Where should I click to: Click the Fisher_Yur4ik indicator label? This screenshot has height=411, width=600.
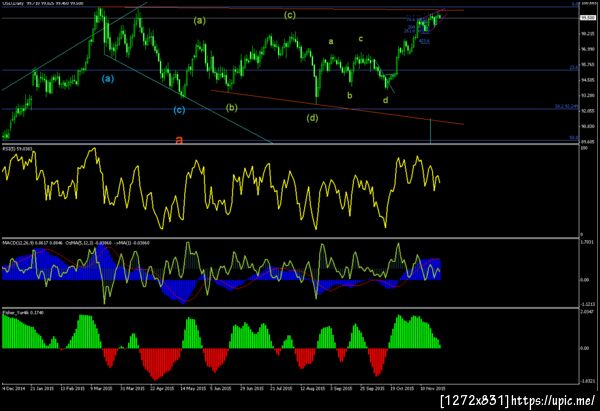[23, 313]
